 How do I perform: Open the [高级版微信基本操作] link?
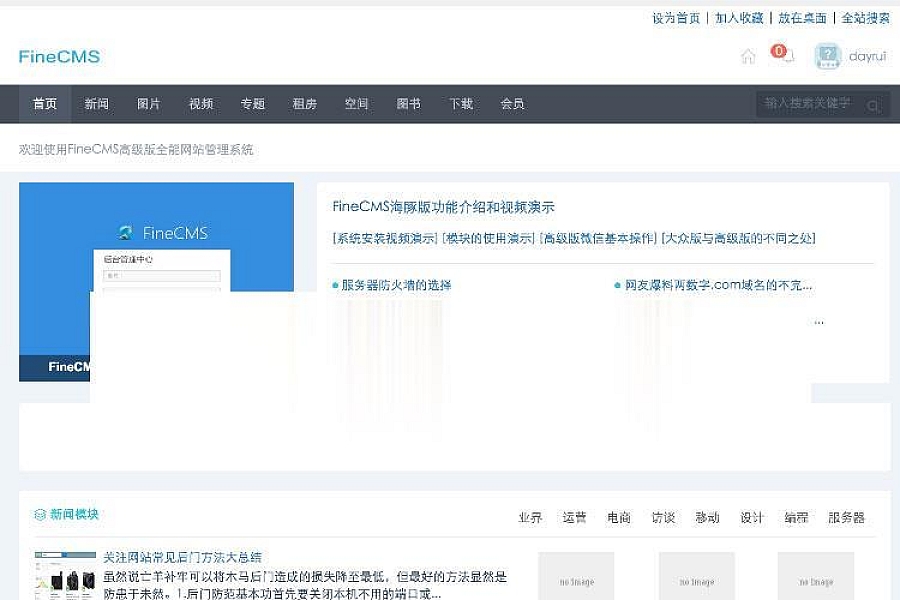598,238
